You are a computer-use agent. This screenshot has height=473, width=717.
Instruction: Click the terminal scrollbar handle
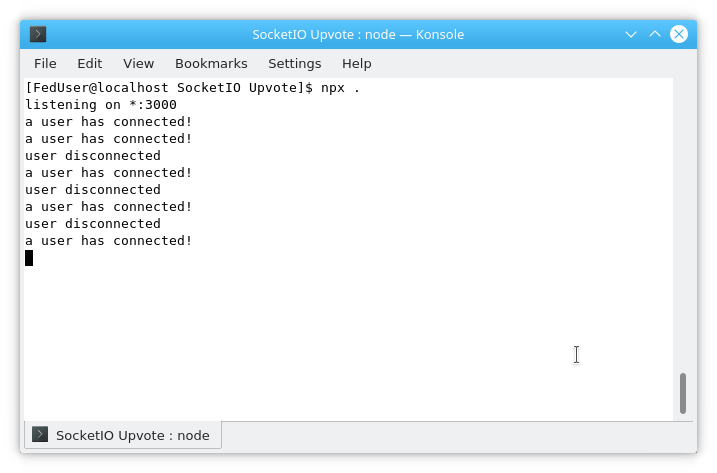pos(683,393)
